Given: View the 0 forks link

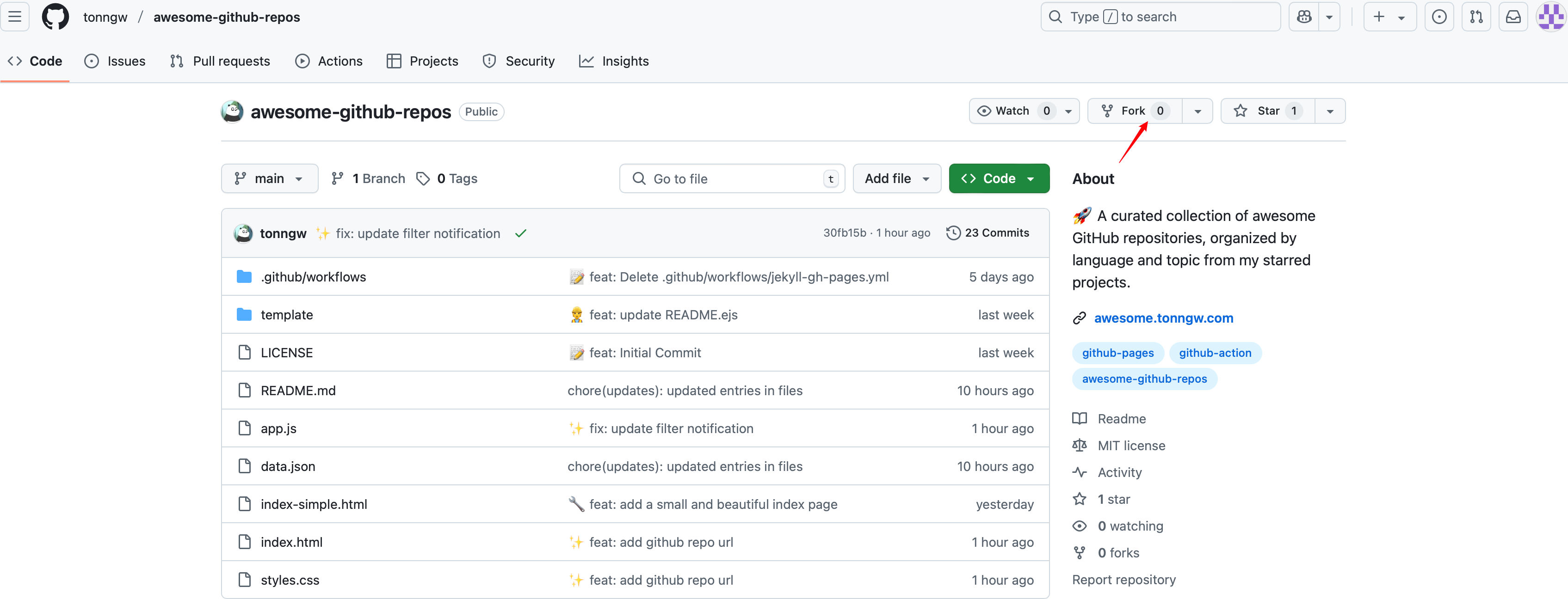Looking at the screenshot, I should pos(1118,552).
